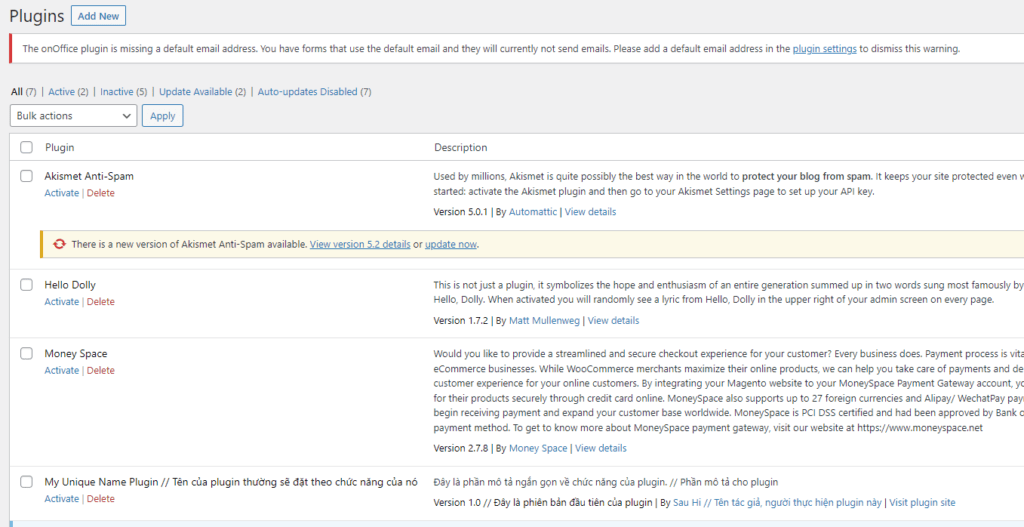Click the Plugins page heading
This screenshot has height=527, width=1024.
pyautogui.click(x=37, y=16)
